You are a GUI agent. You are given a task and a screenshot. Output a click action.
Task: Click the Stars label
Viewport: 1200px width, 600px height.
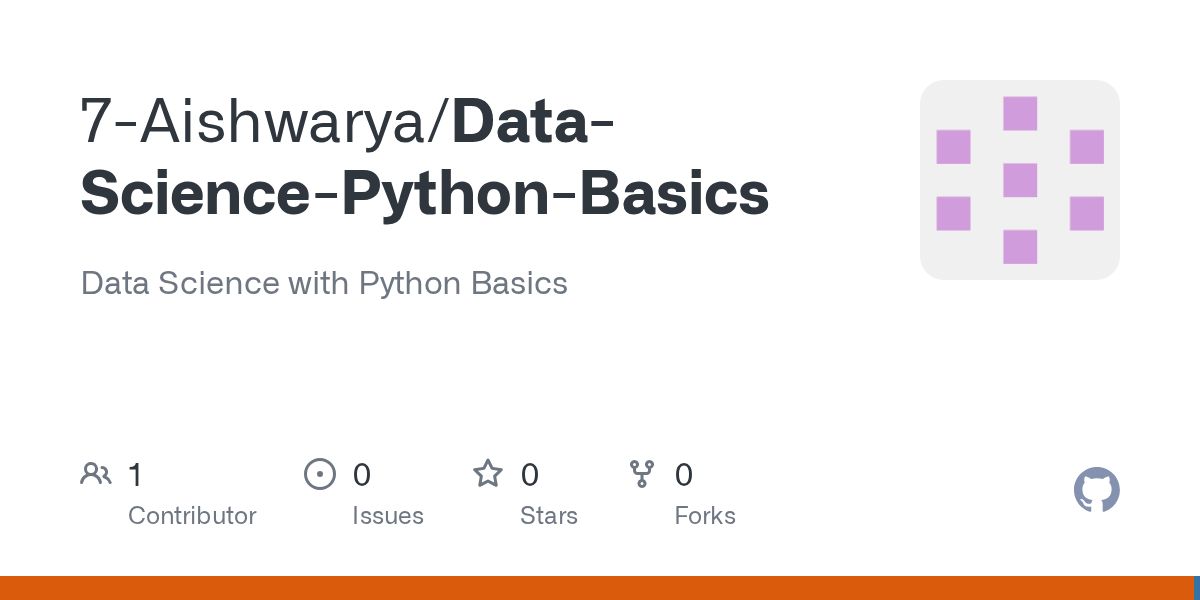(548, 516)
